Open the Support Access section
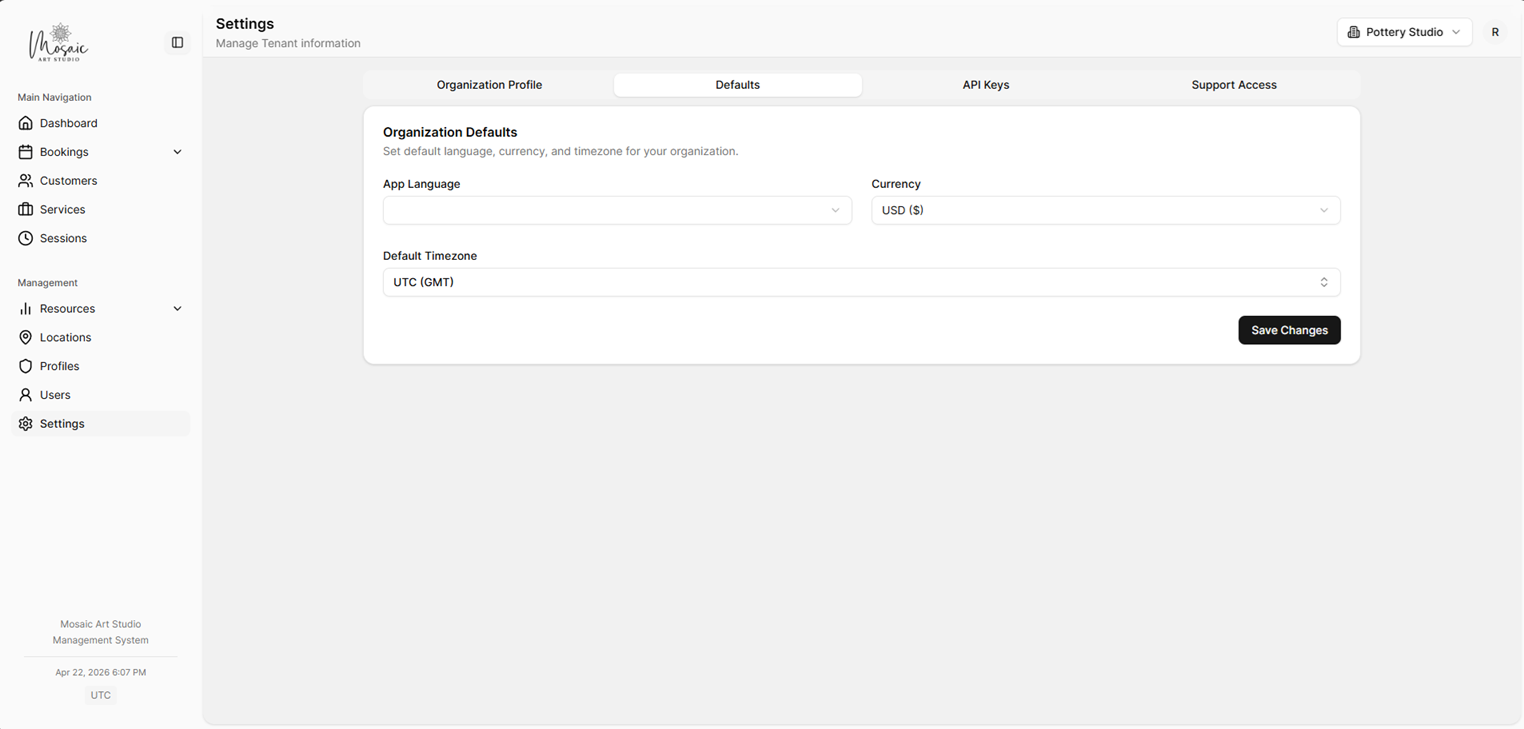This screenshot has height=729, width=1524. click(x=1234, y=85)
